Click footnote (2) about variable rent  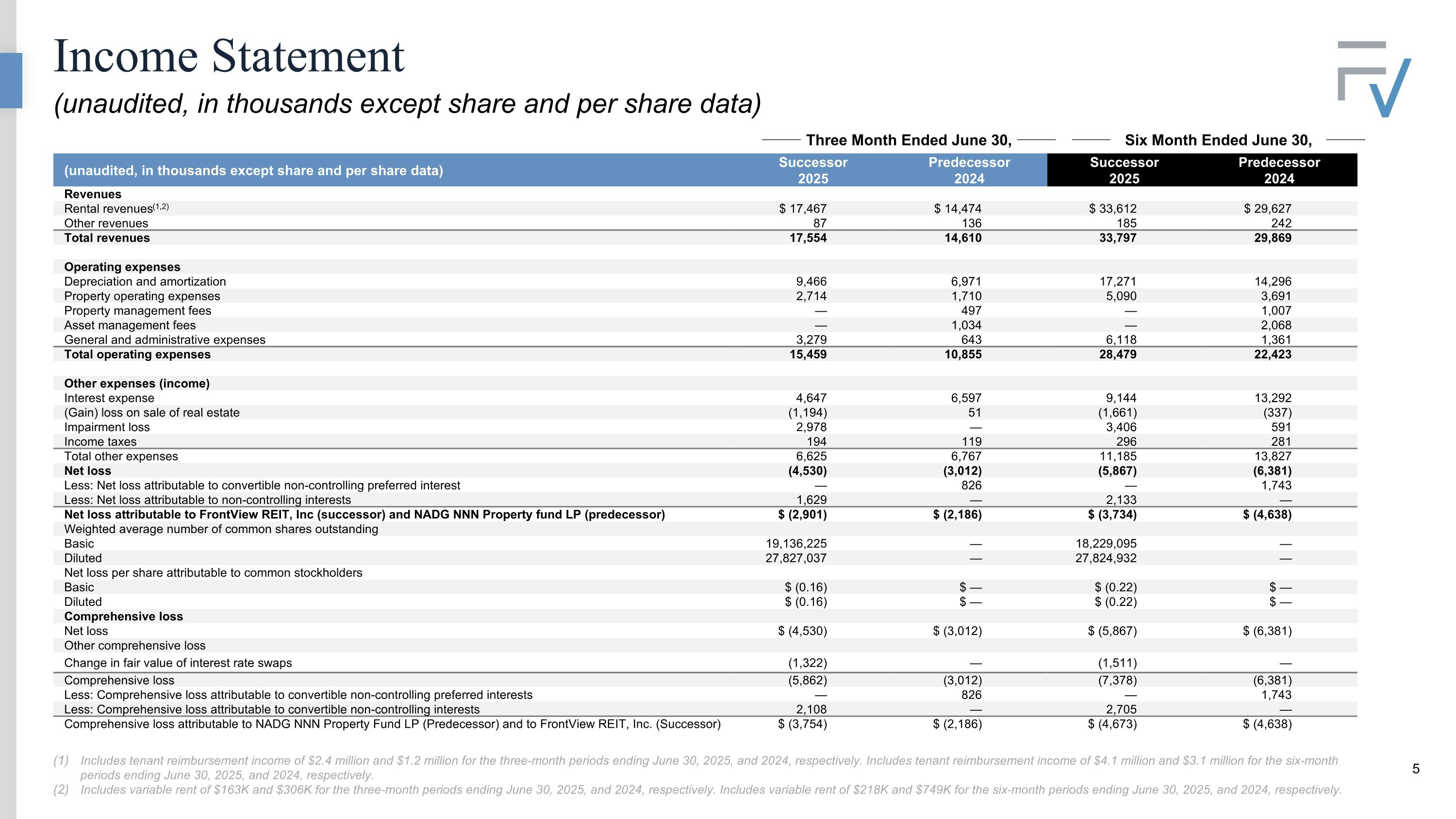click(x=697, y=789)
